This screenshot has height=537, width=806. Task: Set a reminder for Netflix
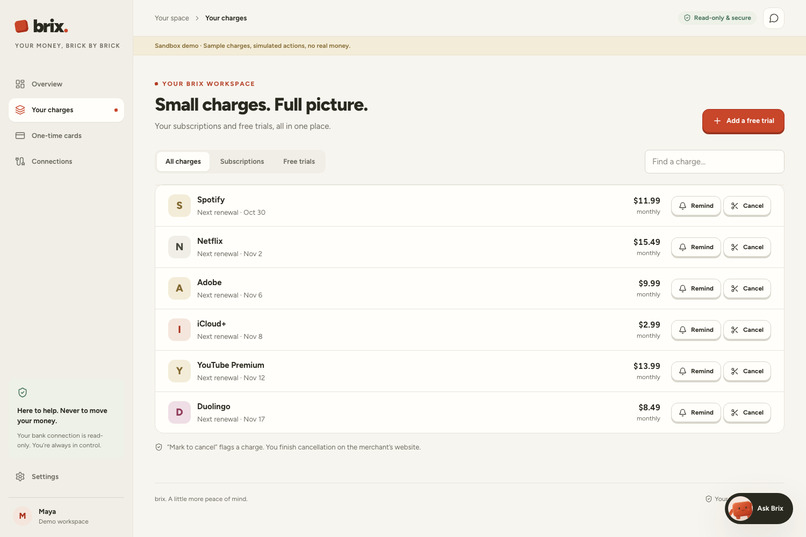click(x=696, y=247)
